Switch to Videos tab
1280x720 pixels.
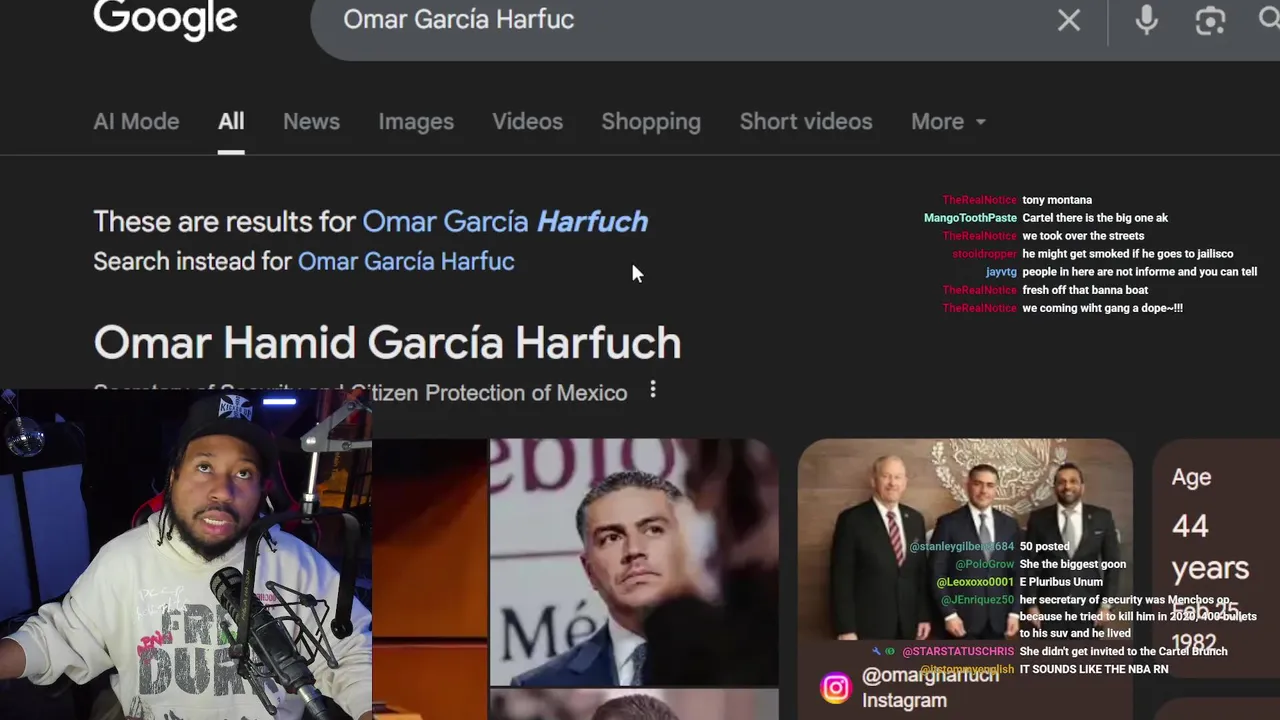click(527, 121)
